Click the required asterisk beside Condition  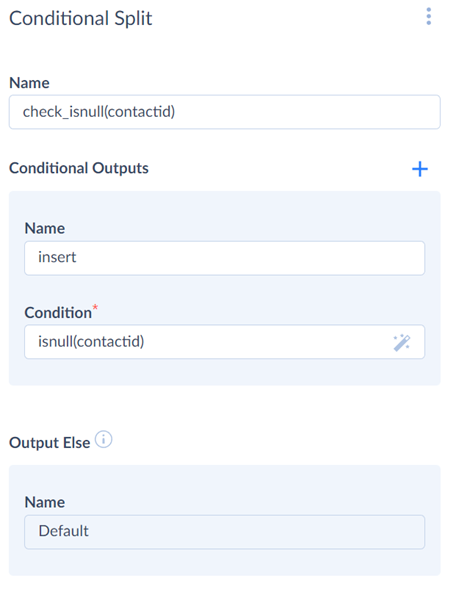[x=95, y=307]
